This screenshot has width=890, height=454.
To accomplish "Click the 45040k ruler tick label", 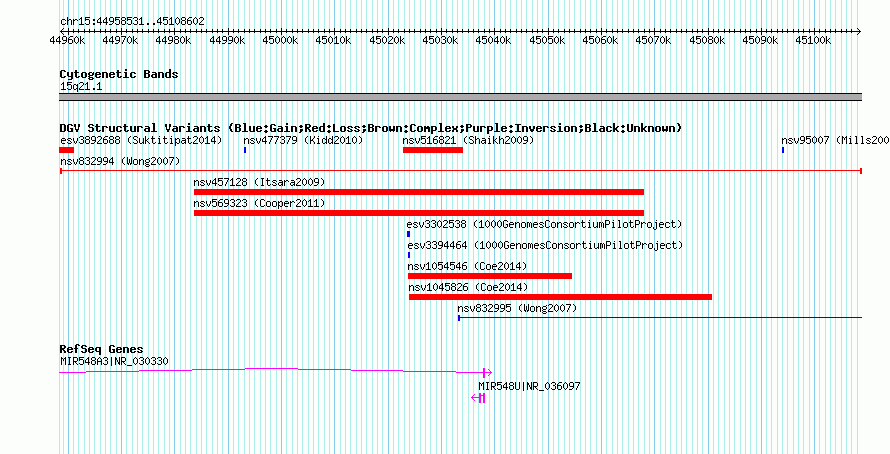I will point(494,41).
